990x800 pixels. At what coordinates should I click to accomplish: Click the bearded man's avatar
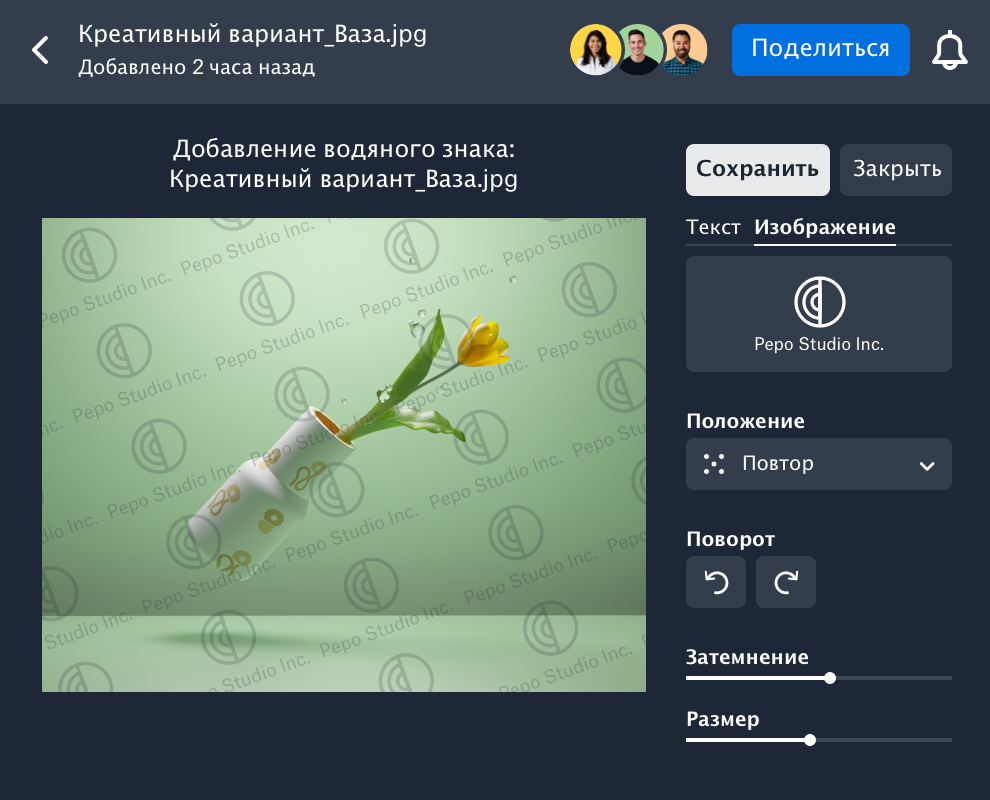pyautogui.click(x=684, y=50)
